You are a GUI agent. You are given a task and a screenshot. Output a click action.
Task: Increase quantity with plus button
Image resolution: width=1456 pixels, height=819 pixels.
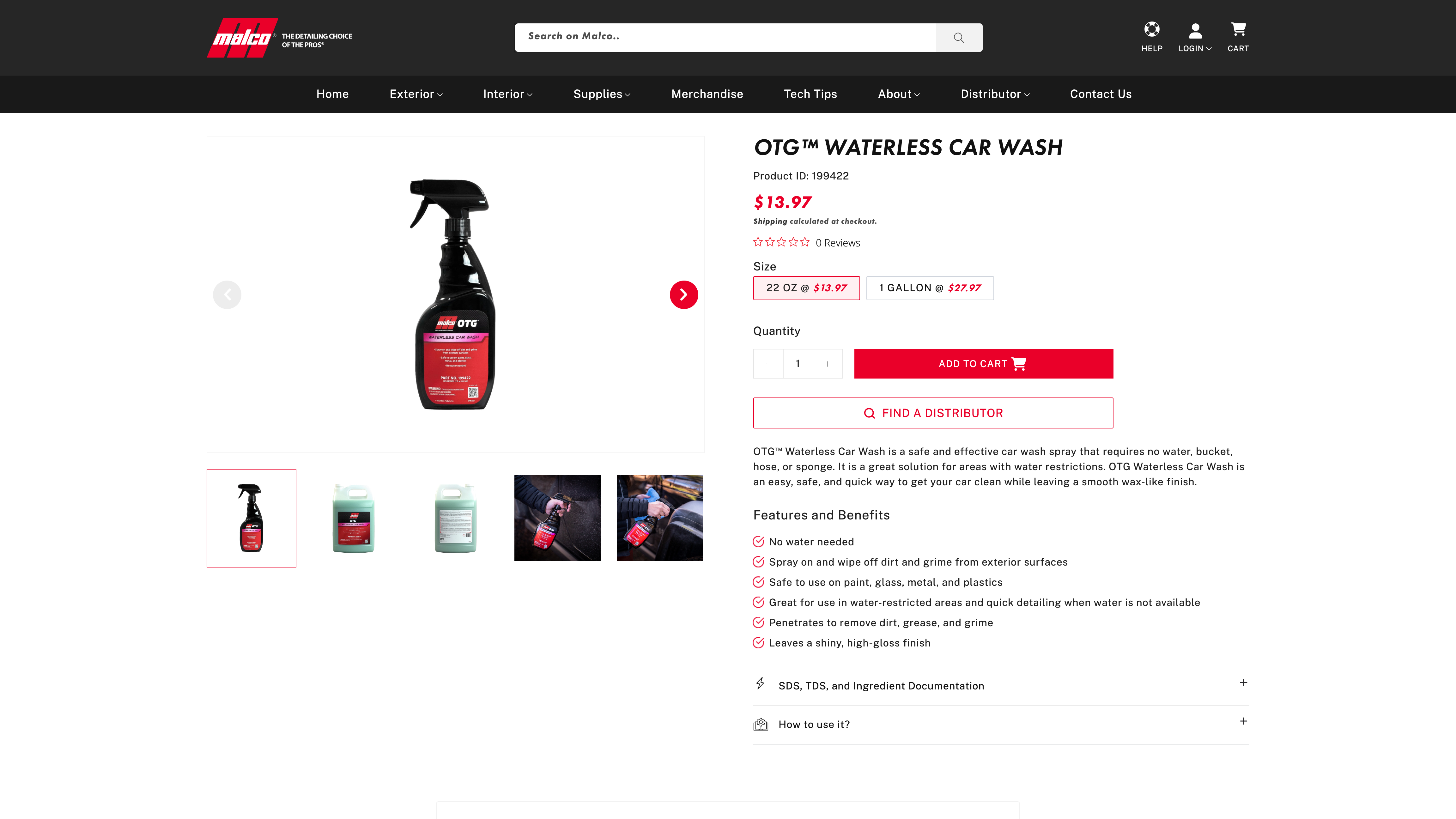point(828,363)
